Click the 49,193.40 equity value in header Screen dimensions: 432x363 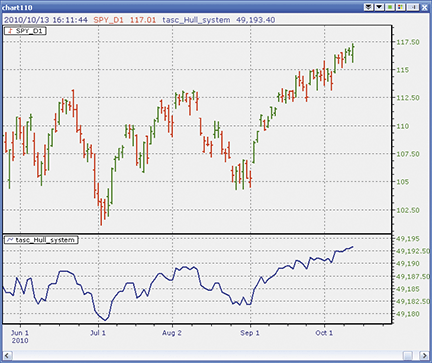tap(256, 20)
